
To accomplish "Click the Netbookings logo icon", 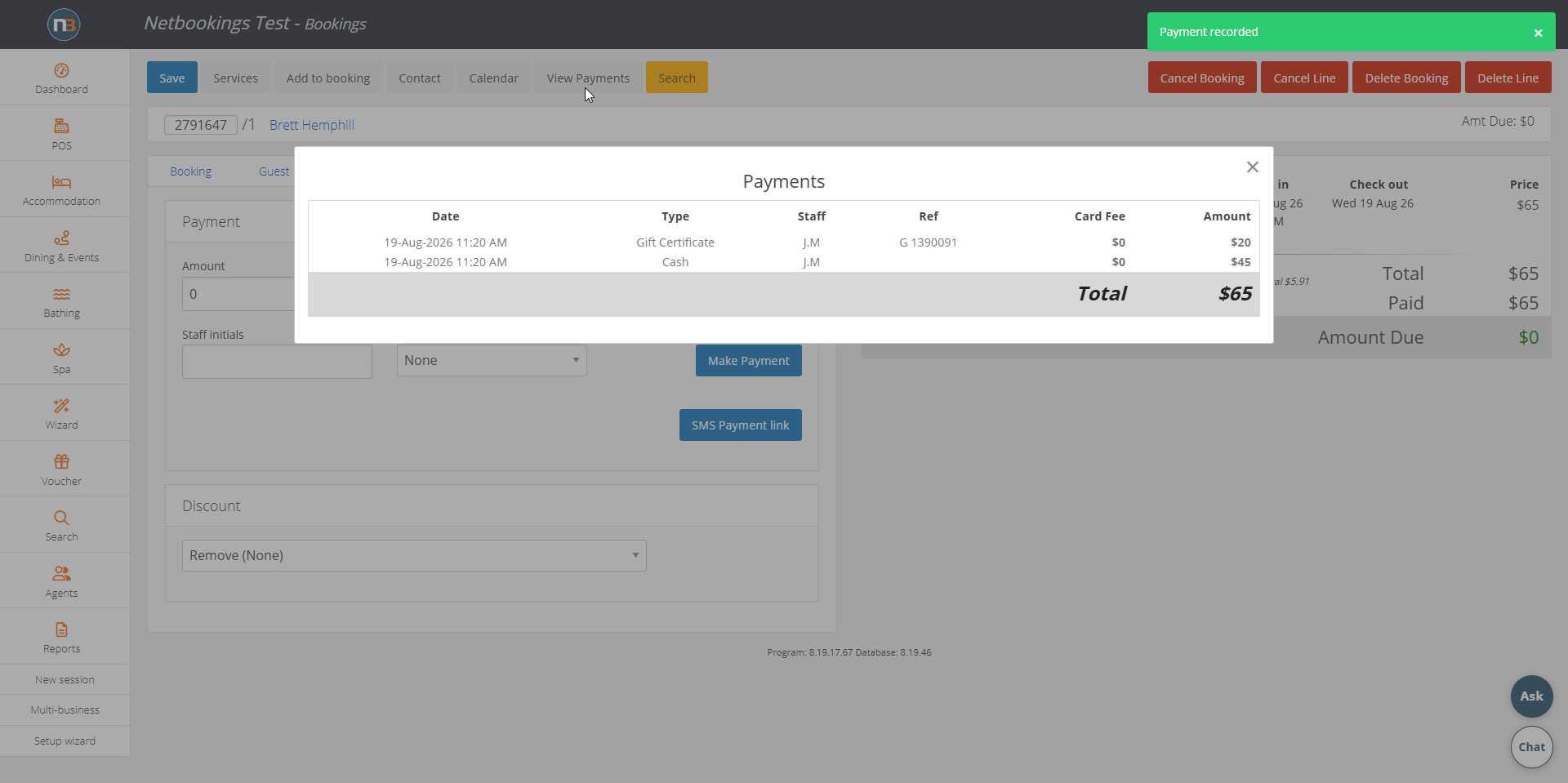I will click(x=64, y=24).
